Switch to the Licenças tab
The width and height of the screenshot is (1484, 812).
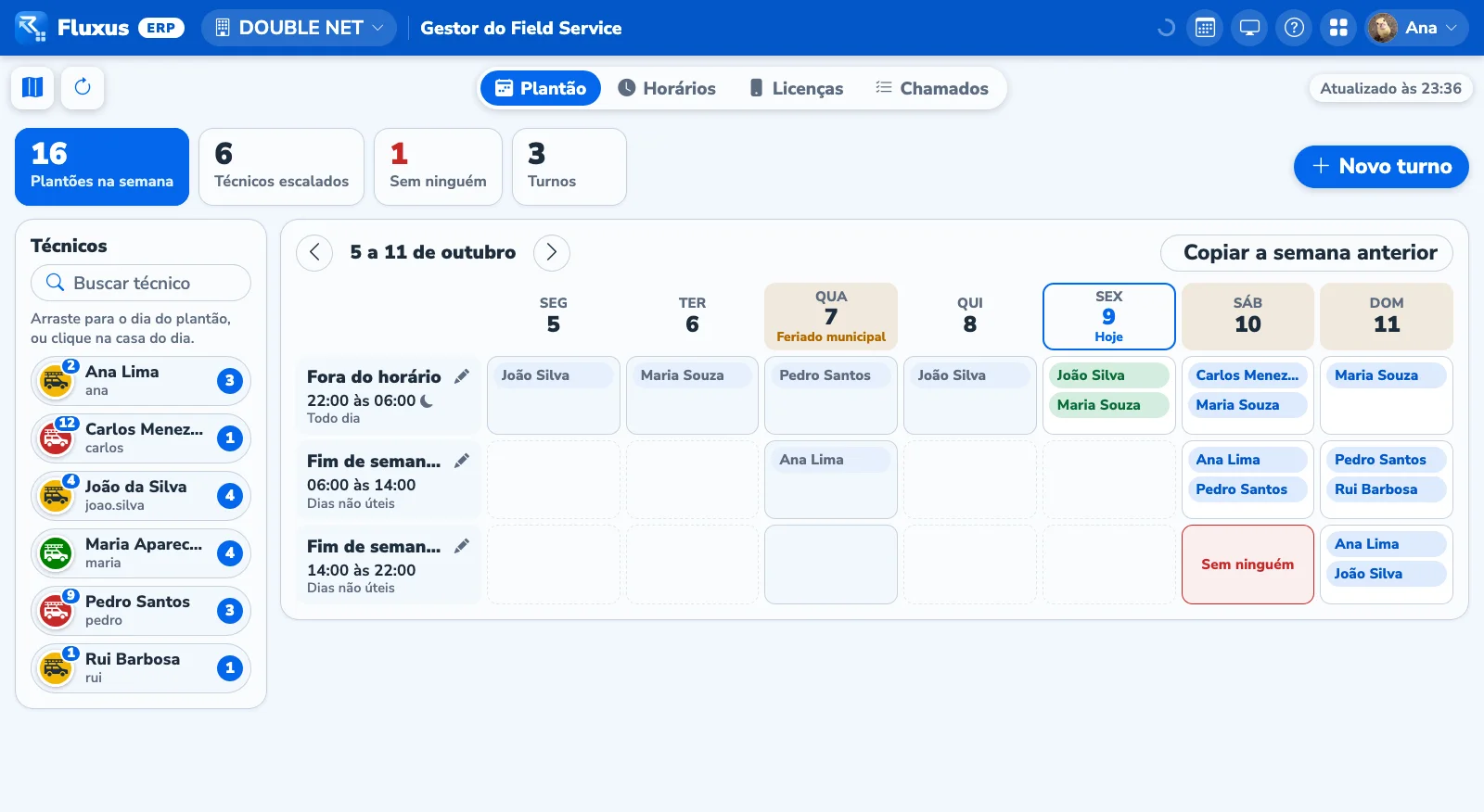pyautogui.click(x=796, y=88)
